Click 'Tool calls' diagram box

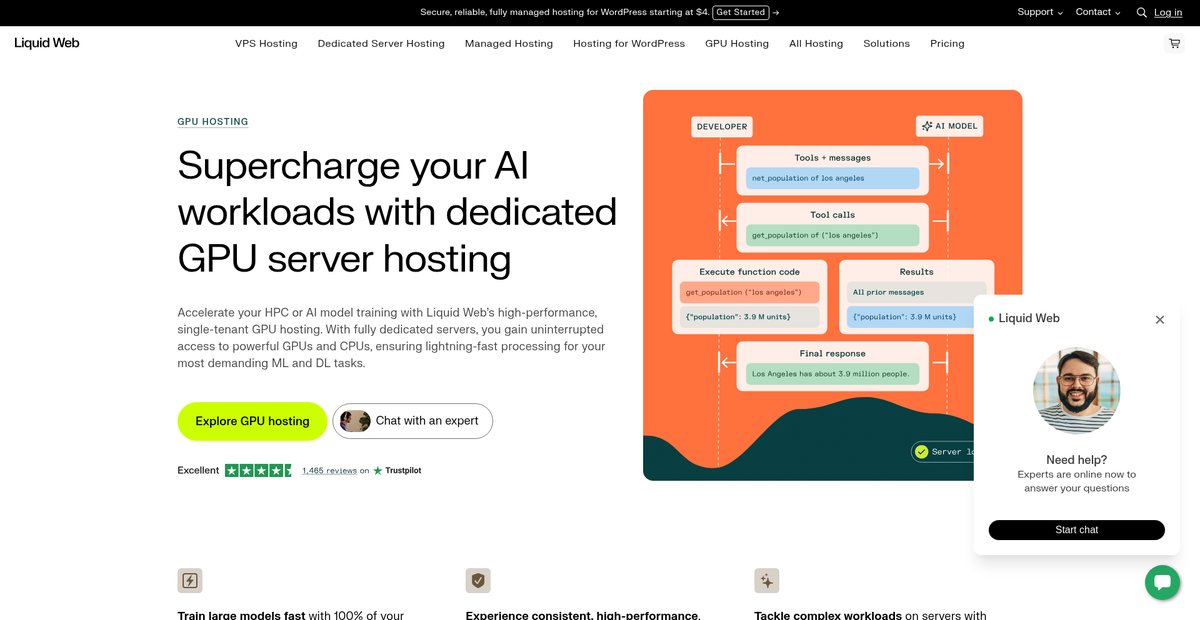[x=833, y=228]
